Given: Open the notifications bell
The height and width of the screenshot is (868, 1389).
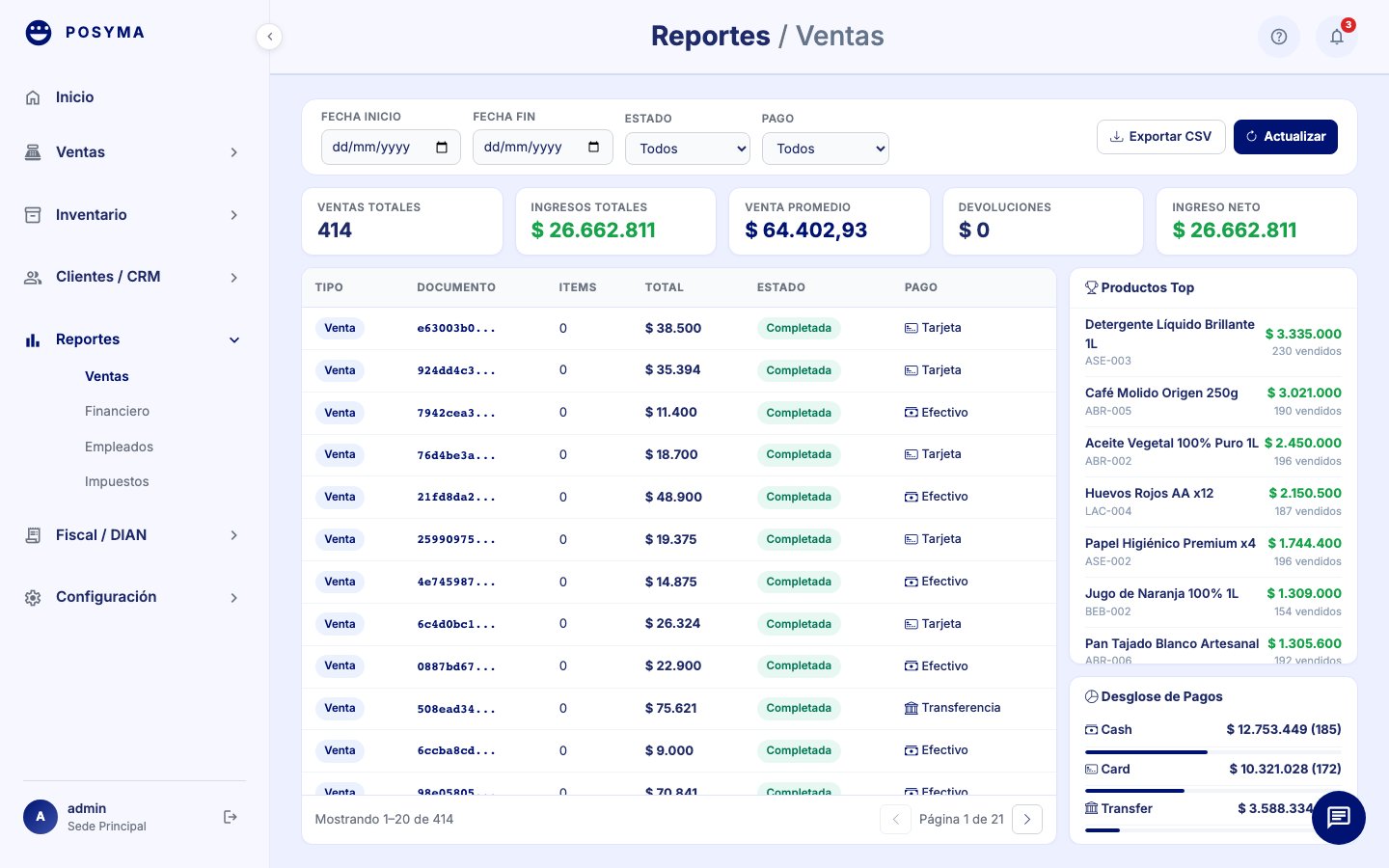Looking at the screenshot, I should (x=1337, y=37).
